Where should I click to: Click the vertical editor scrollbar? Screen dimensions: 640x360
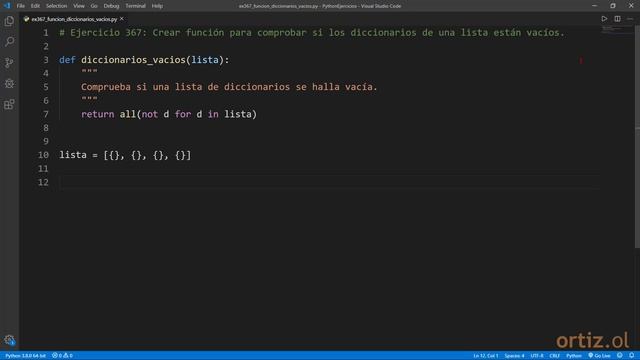tap(637, 137)
